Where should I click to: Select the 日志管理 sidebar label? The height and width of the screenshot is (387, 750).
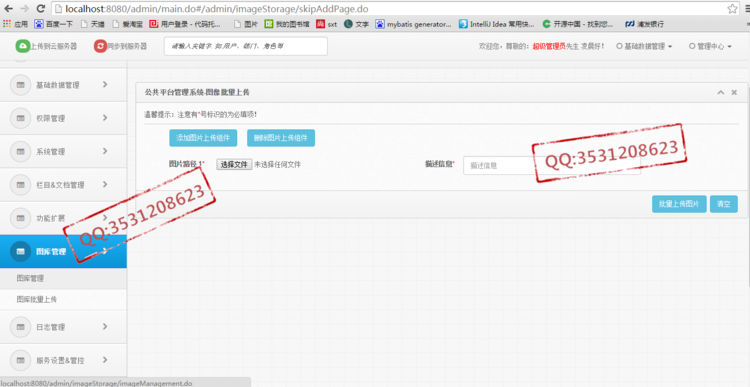click(x=50, y=328)
